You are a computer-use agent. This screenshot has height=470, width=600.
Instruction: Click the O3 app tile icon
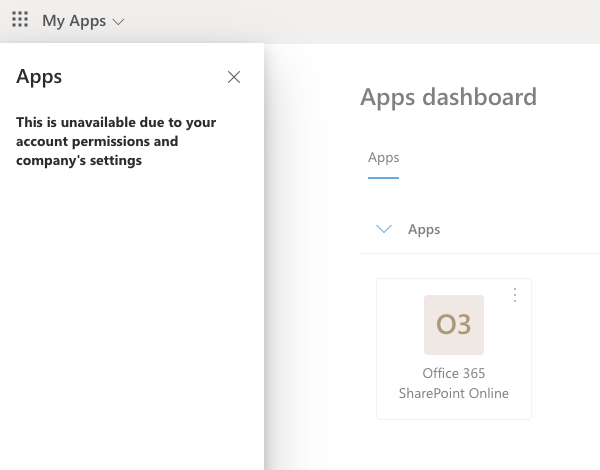coord(454,325)
